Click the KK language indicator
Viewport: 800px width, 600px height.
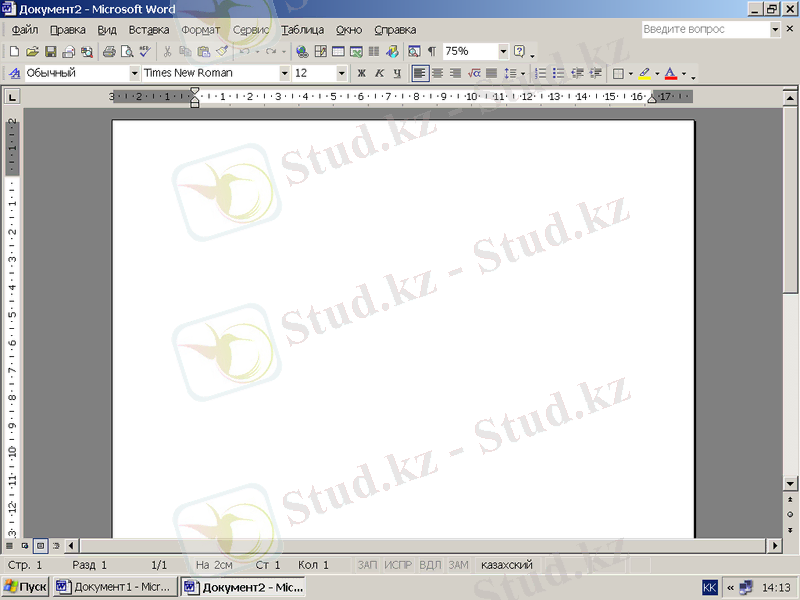click(x=709, y=587)
